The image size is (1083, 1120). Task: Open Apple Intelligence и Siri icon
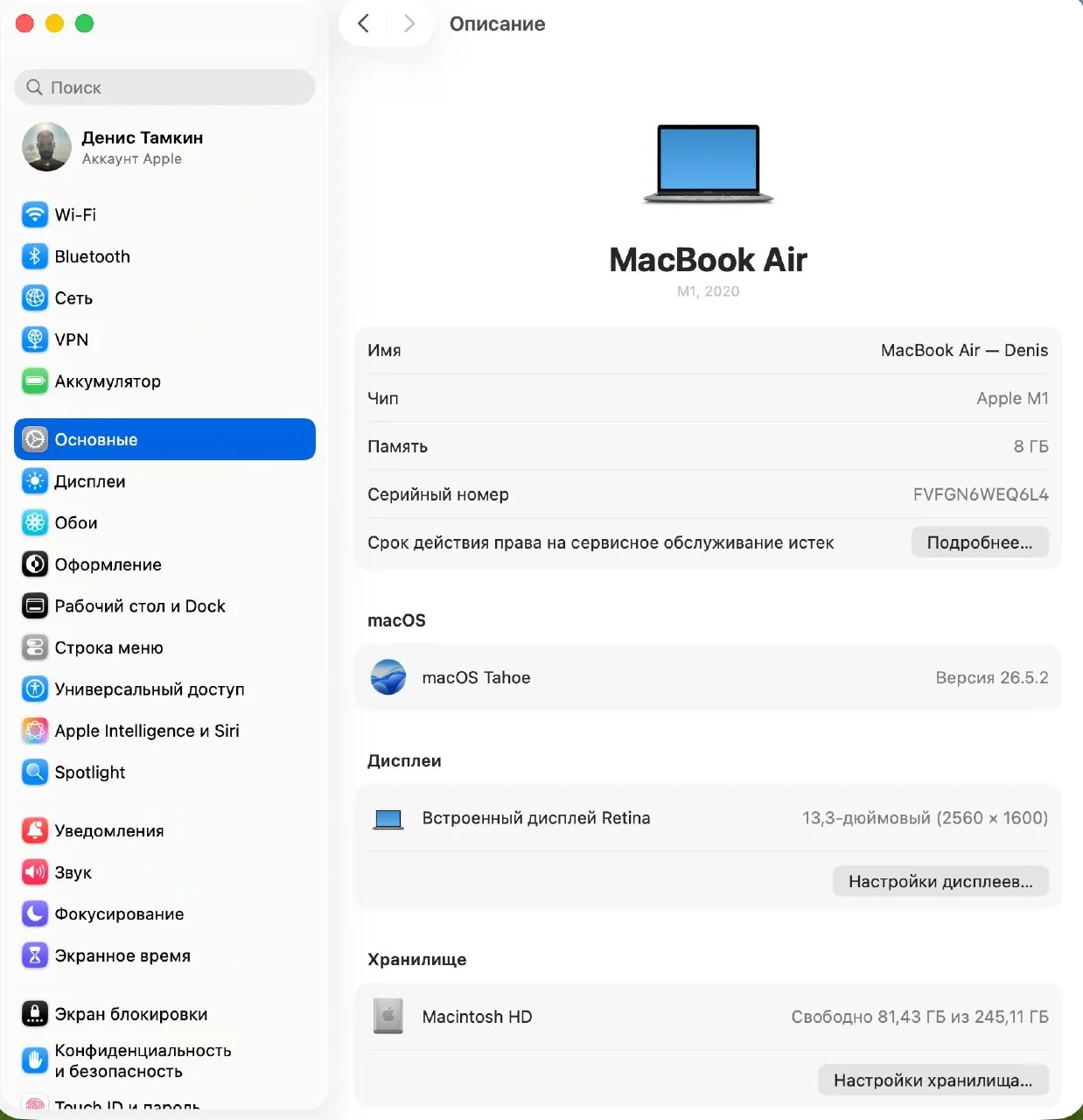(x=35, y=731)
